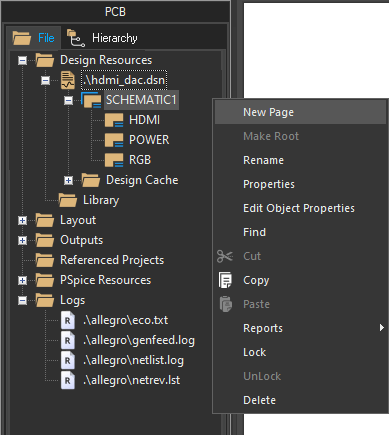Select the Library folder label
Screen dimensions: 389x435
coord(101,200)
